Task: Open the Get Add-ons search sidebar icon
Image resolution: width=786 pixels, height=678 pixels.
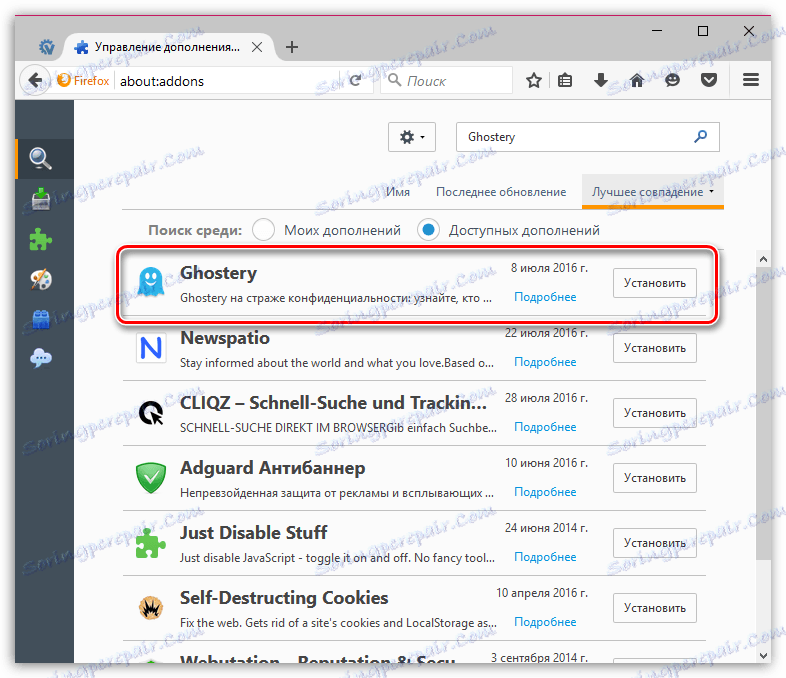Action: coord(40,159)
